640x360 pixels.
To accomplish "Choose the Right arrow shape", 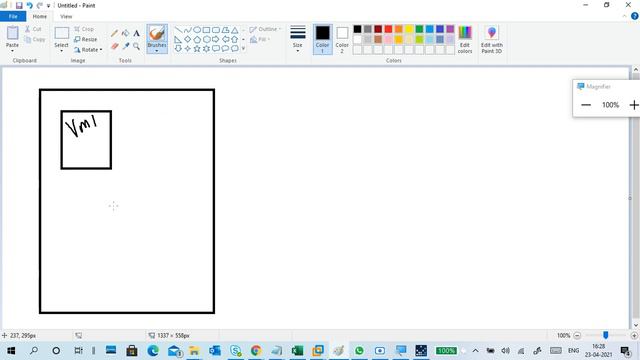I will point(216,39).
